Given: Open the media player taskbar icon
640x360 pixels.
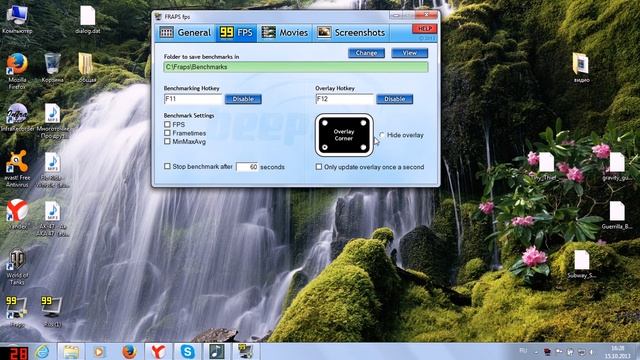Looking at the screenshot, I should (x=99, y=351).
